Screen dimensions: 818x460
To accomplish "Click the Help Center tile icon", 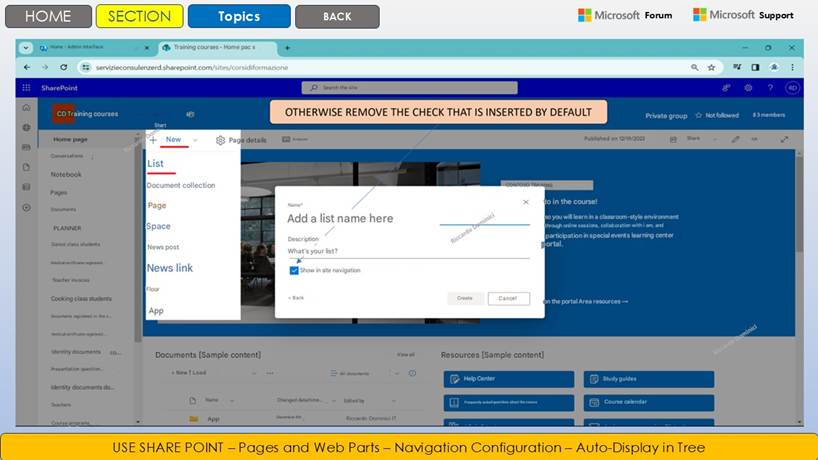I will (x=454, y=379).
